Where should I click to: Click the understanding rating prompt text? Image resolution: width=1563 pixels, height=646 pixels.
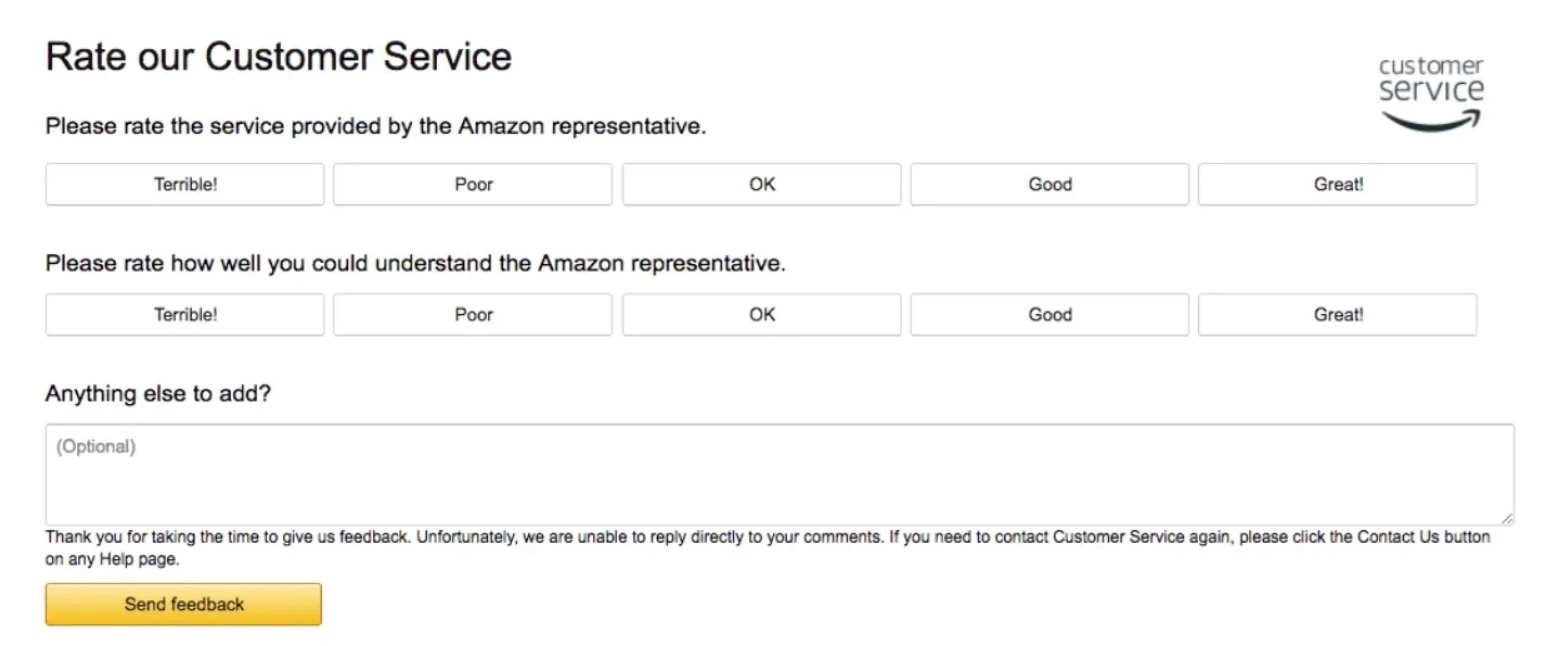(416, 263)
